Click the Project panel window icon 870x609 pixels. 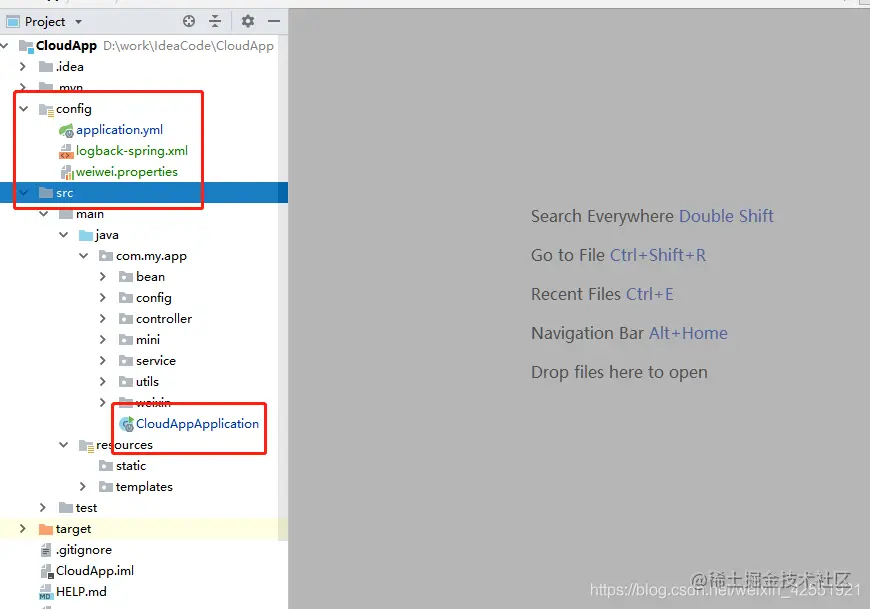point(13,22)
